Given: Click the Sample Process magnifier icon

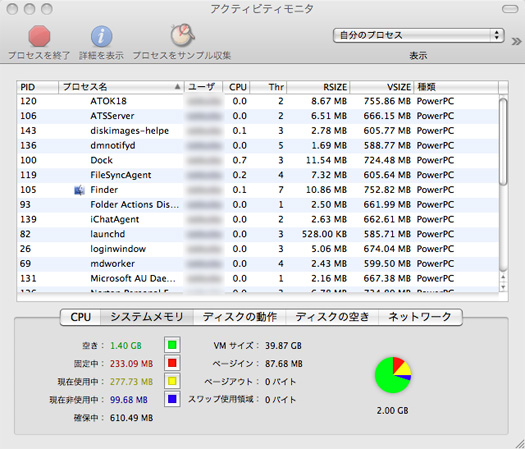Looking at the screenshot, I should click(x=182, y=35).
